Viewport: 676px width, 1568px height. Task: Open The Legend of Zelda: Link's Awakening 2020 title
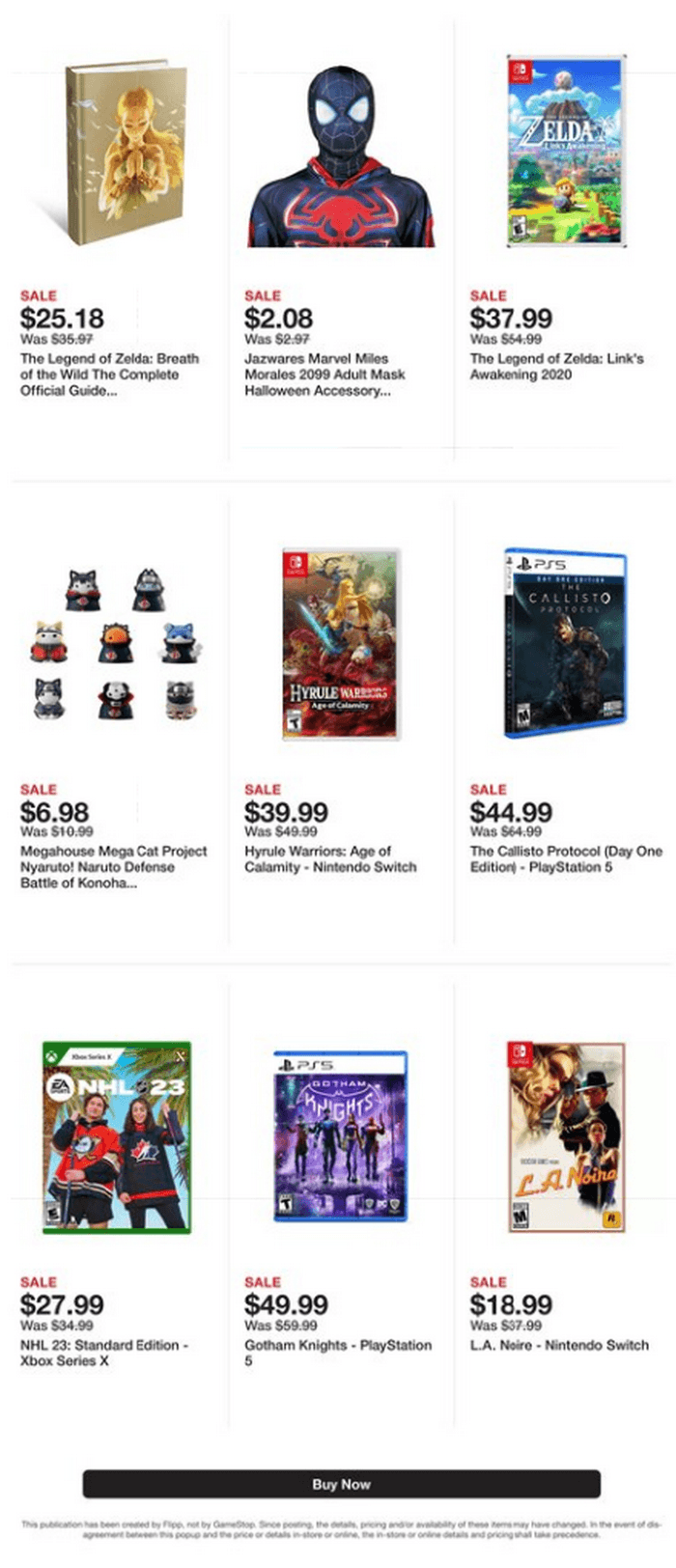557,367
